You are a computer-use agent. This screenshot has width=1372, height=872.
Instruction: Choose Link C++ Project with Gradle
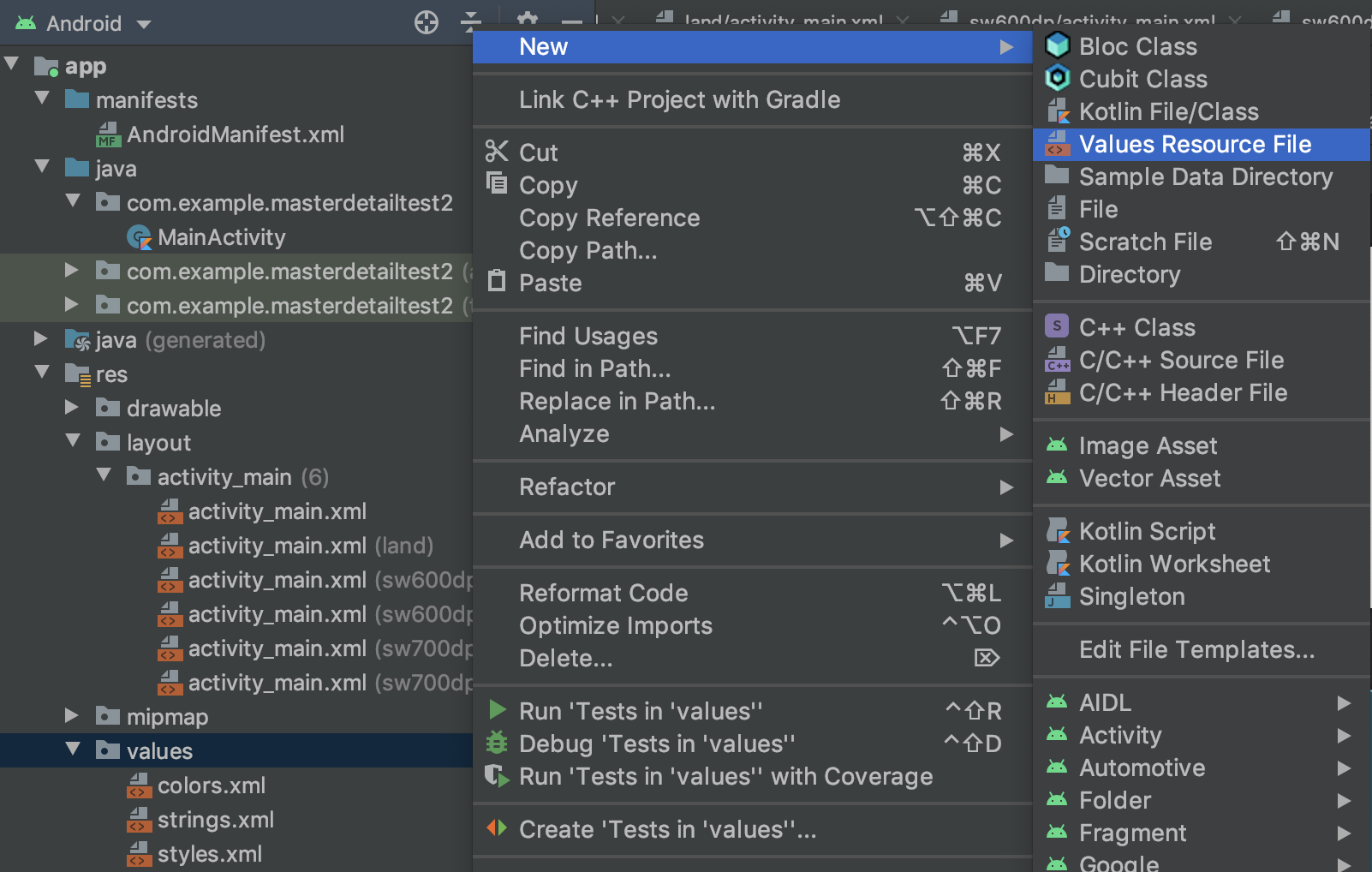pos(752,99)
